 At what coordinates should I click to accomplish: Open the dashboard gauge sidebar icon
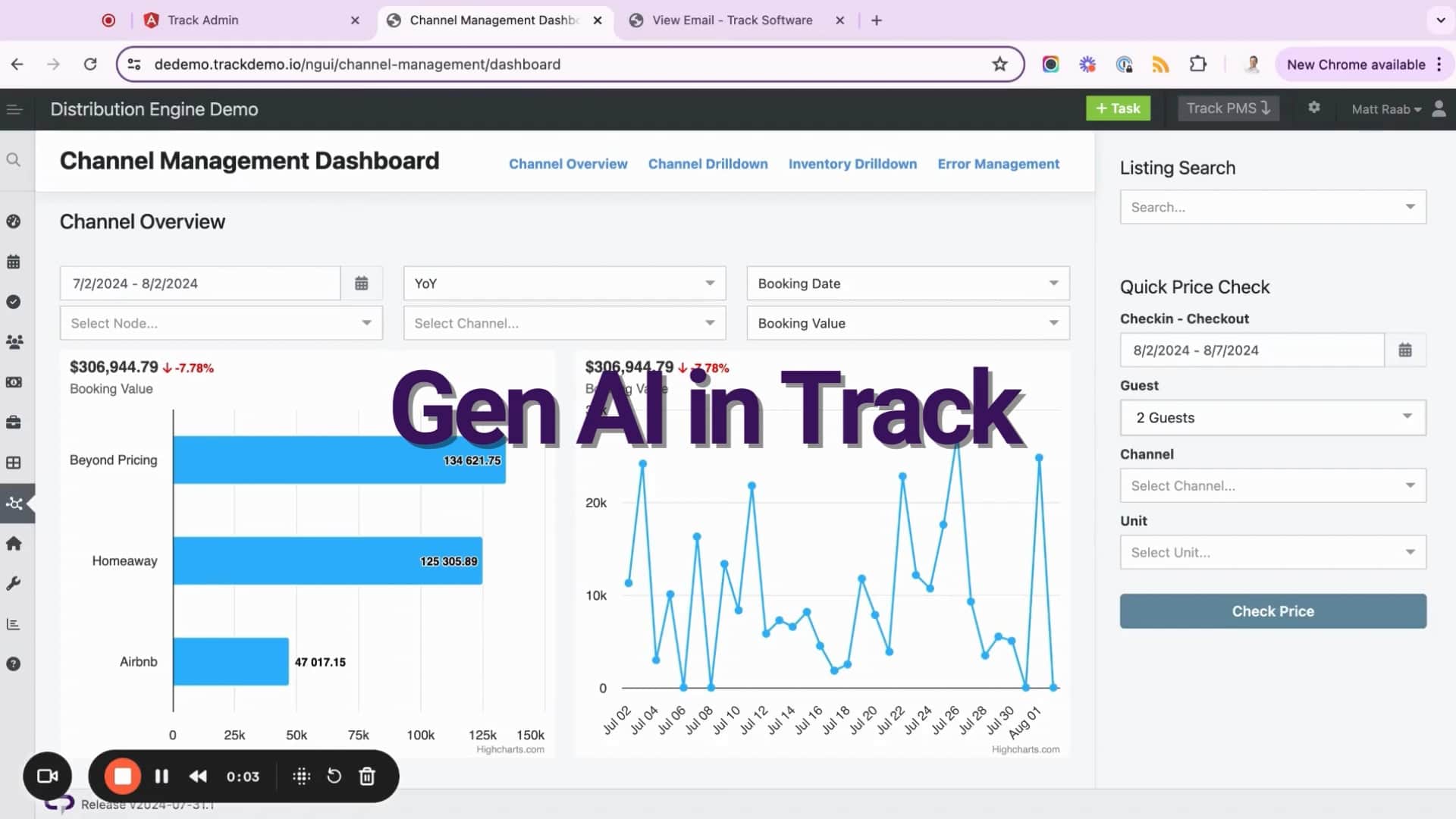14,221
